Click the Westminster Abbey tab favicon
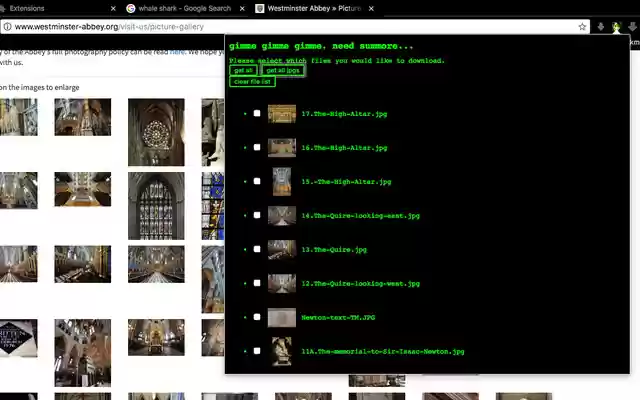The image size is (640, 400). [x=260, y=8]
